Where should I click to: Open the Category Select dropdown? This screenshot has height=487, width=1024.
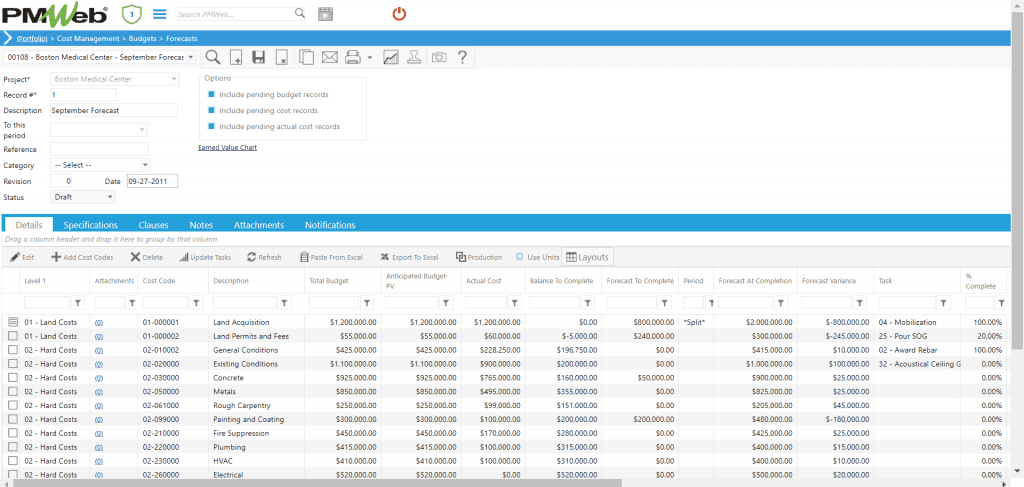tap(145, 165)
